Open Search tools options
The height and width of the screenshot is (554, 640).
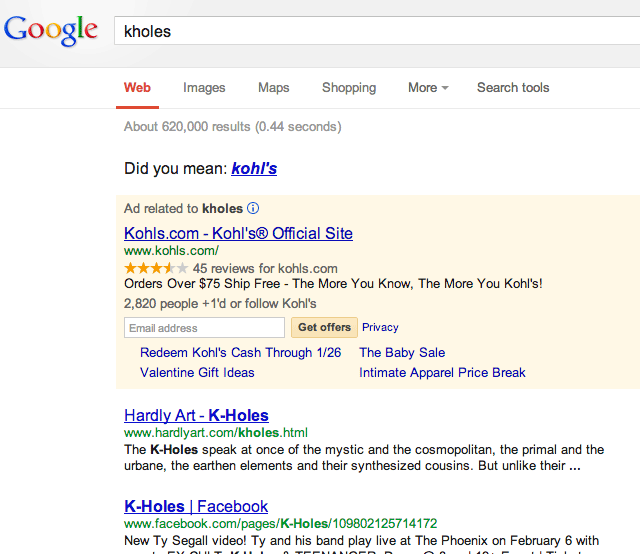pos(513,87)
